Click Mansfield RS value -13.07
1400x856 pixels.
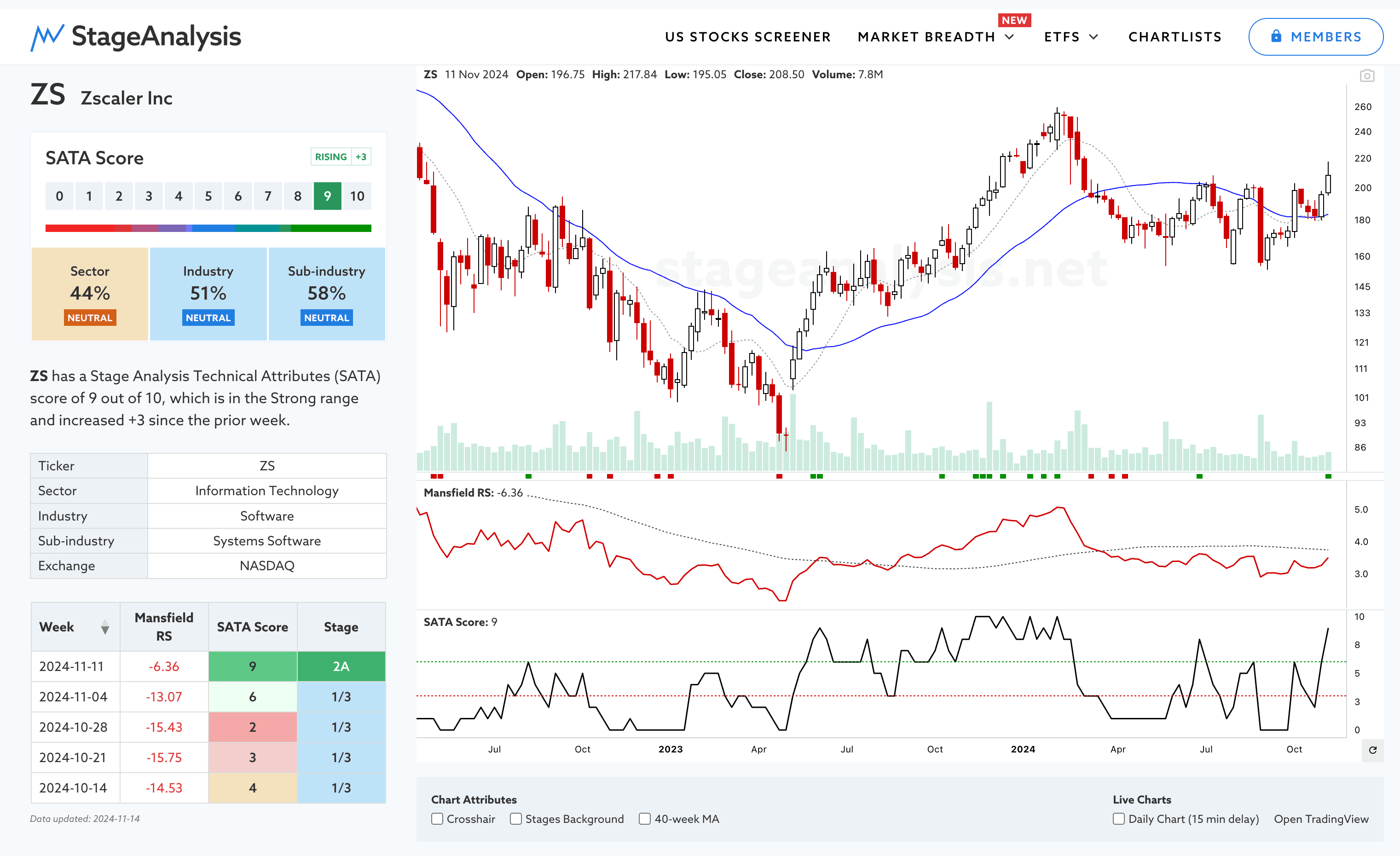[x=164, y=697]
